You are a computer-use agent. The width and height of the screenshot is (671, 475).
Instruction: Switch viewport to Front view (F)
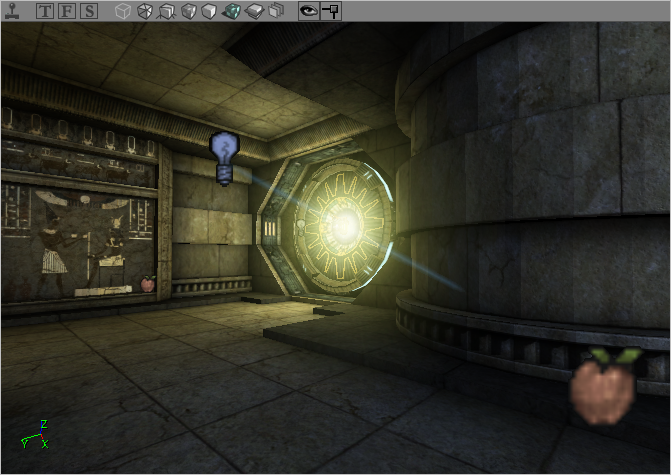tap(68, 12)
